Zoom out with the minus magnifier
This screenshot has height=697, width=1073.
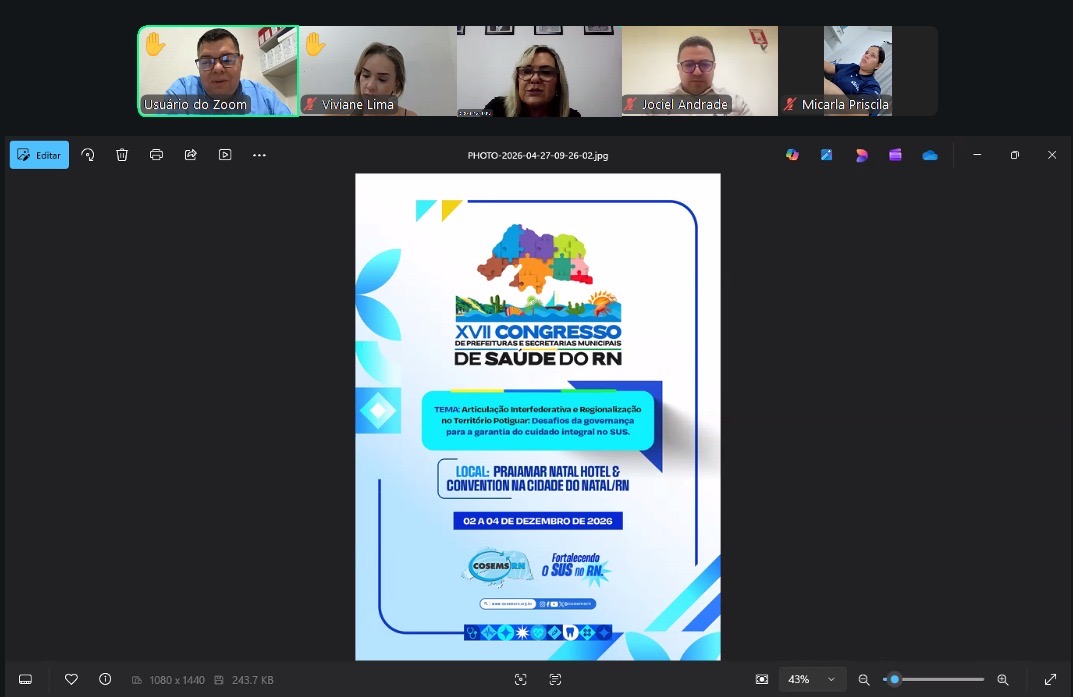(864, 679)
